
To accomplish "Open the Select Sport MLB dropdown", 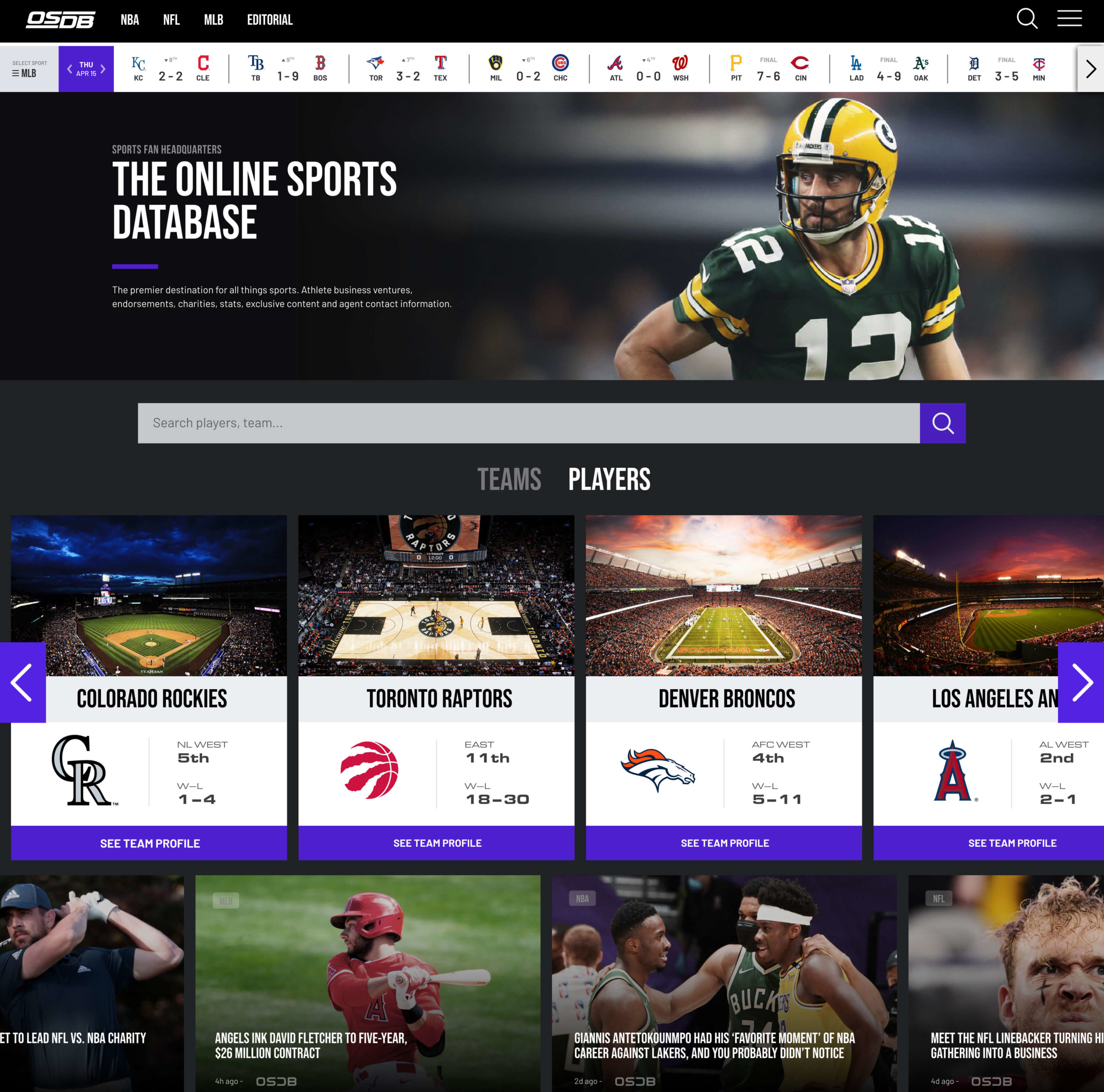I will (x=29, y=69).
